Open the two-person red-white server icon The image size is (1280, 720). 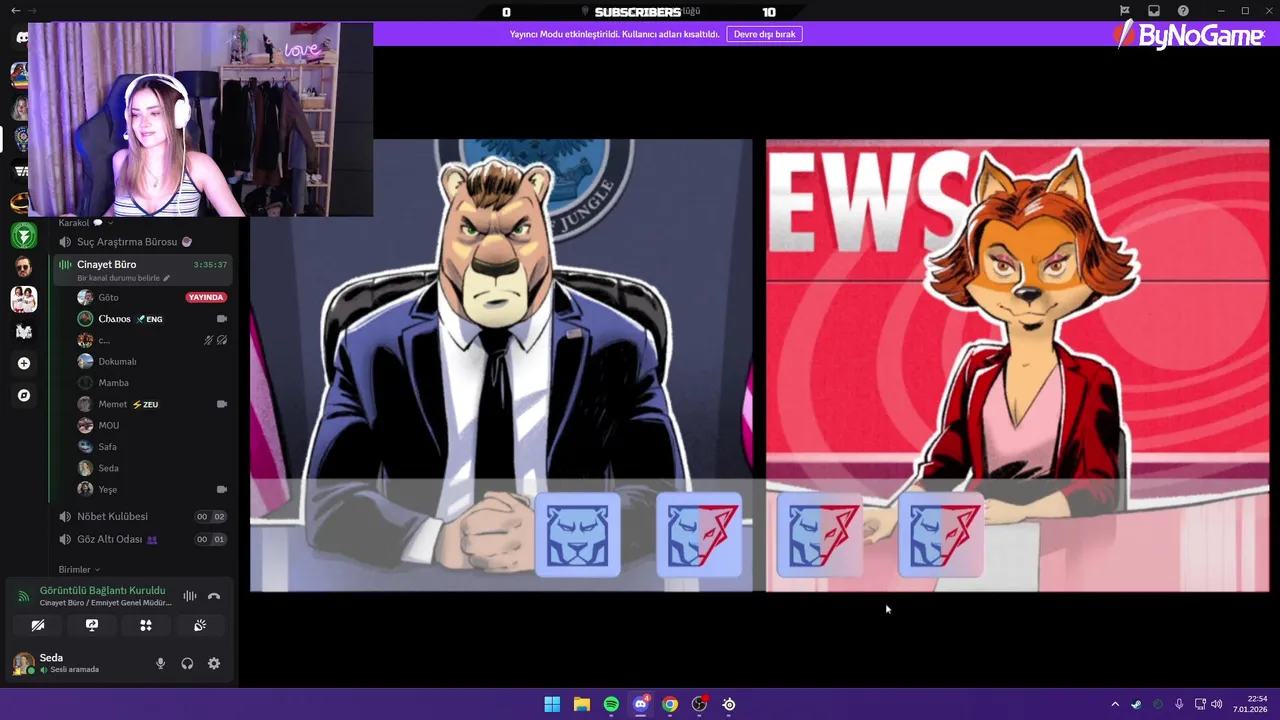click(x=24, y=299)
